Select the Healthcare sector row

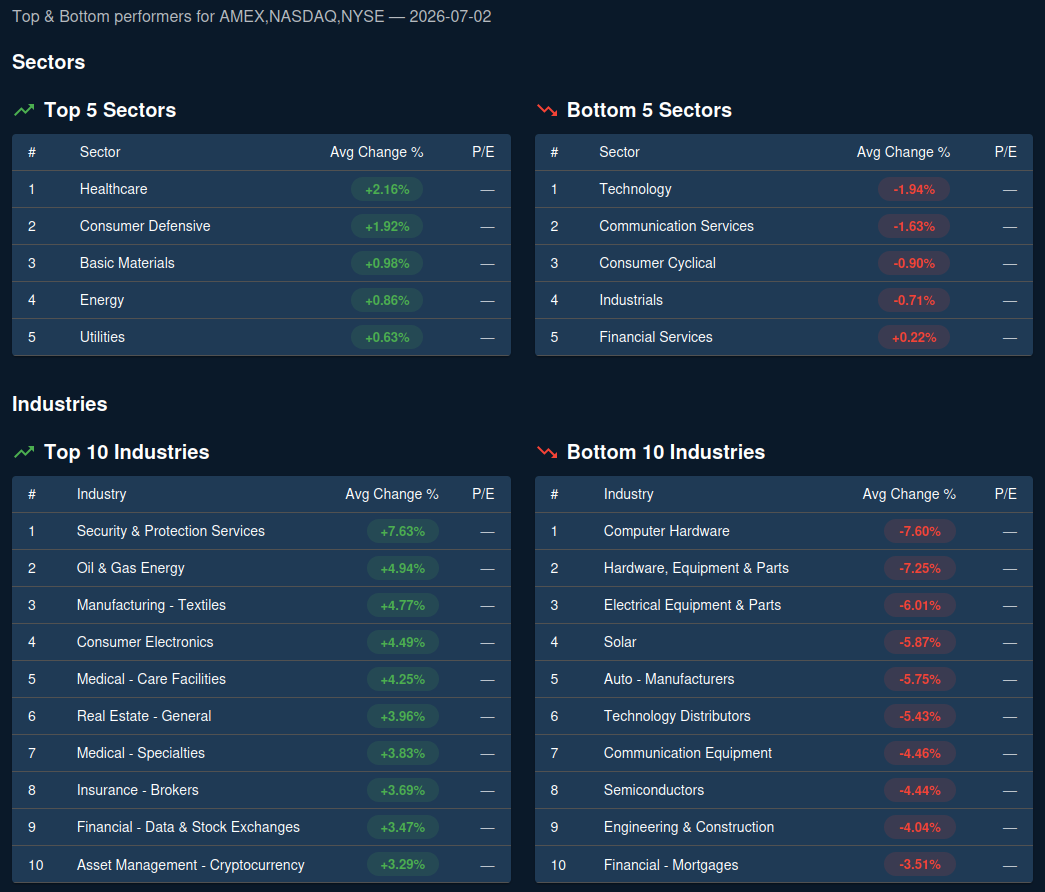(x=261, y=189)
